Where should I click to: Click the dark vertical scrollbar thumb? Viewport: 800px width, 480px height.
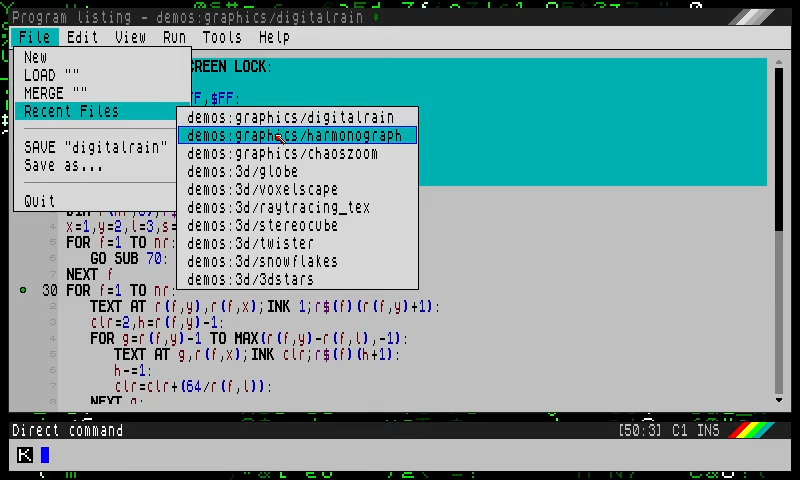(x=779, y=149)
